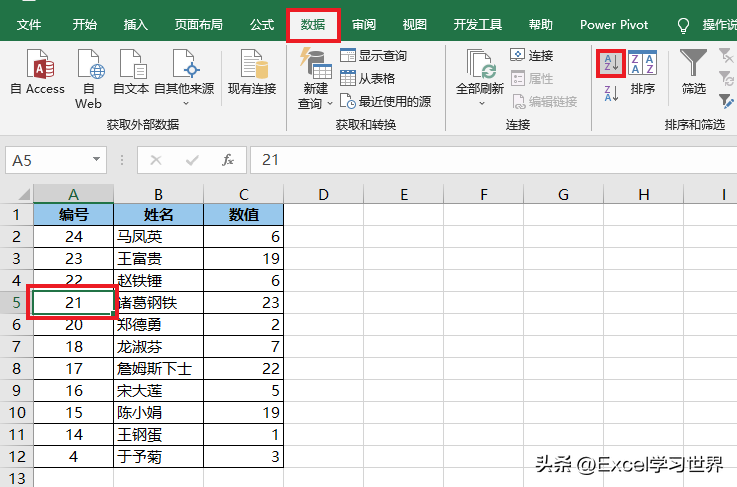Select row 12 header

[16, 456]
